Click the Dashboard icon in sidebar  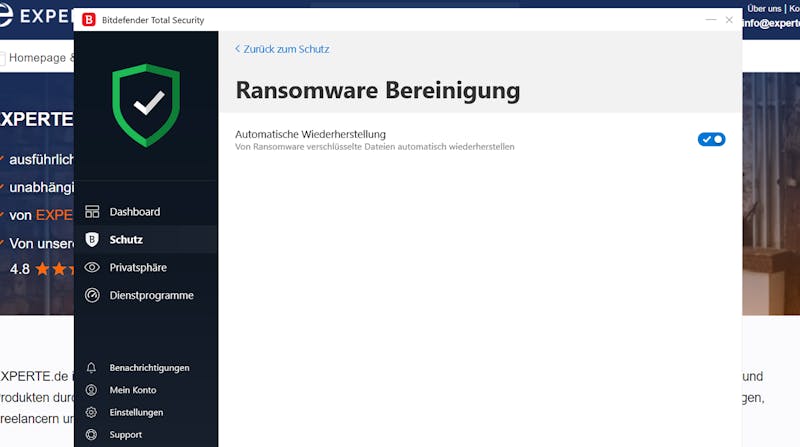(x=92, y=211)
